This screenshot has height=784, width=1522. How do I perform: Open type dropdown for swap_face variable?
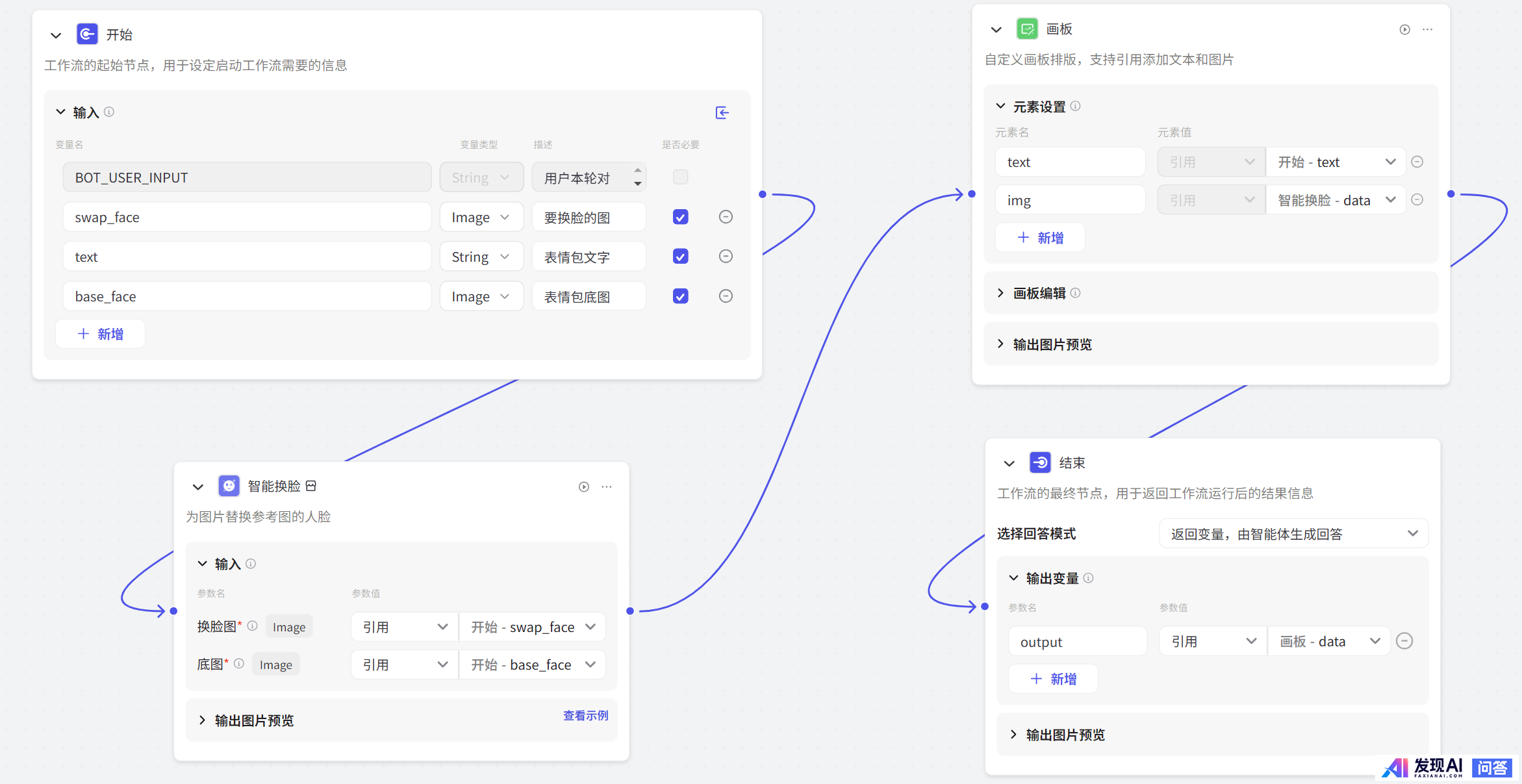(x=481, y=218)
